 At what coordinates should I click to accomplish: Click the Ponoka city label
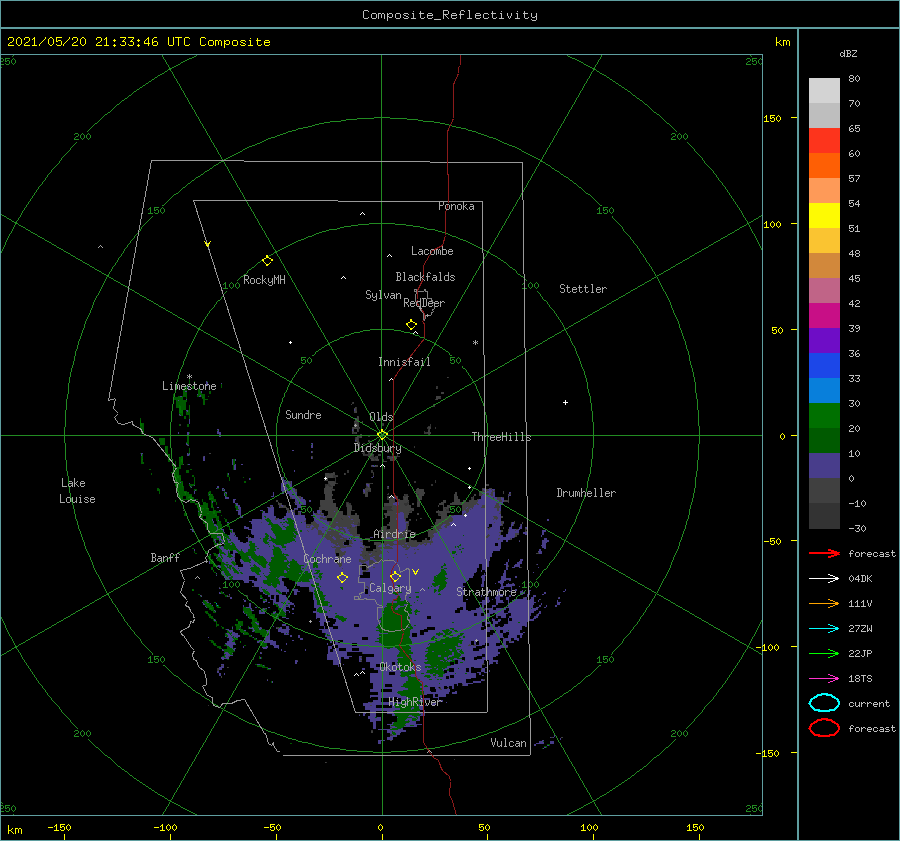[x=456, y=206]
